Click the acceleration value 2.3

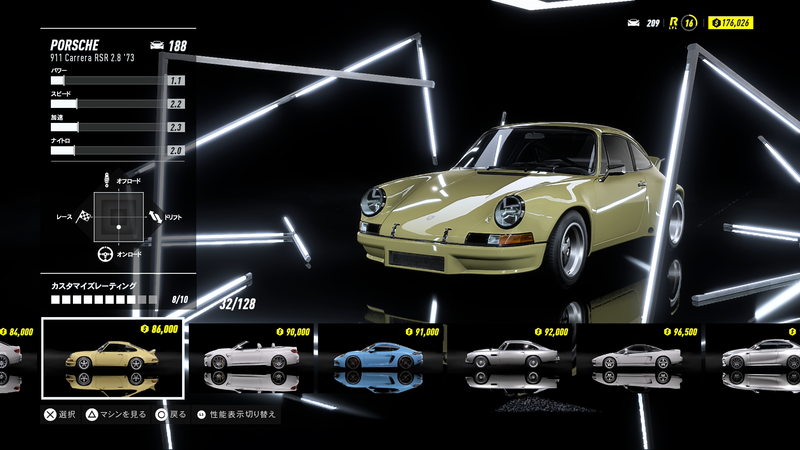click(176, 127)
